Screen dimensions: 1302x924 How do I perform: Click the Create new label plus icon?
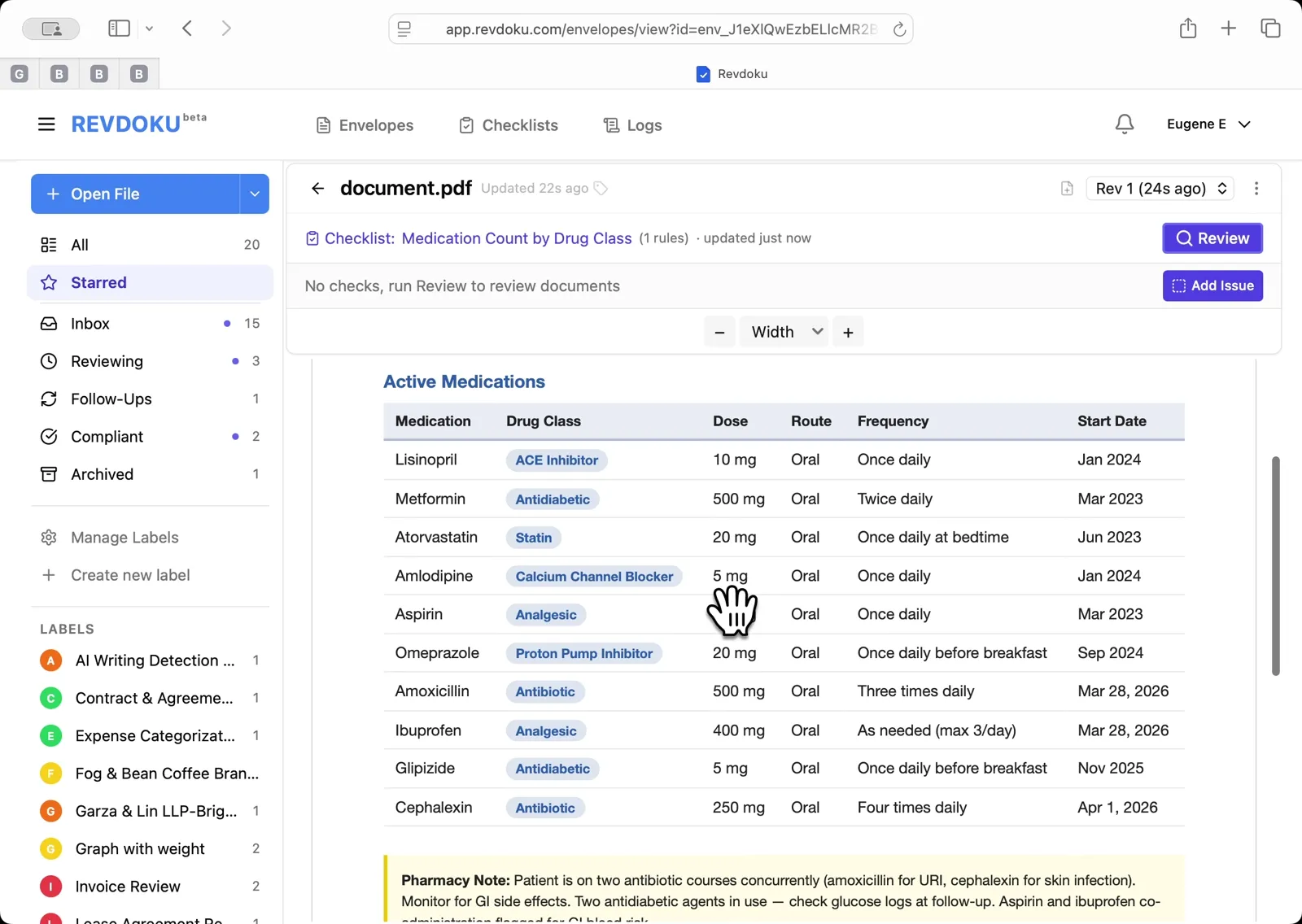pyautogui.click(x=50, y=575)
